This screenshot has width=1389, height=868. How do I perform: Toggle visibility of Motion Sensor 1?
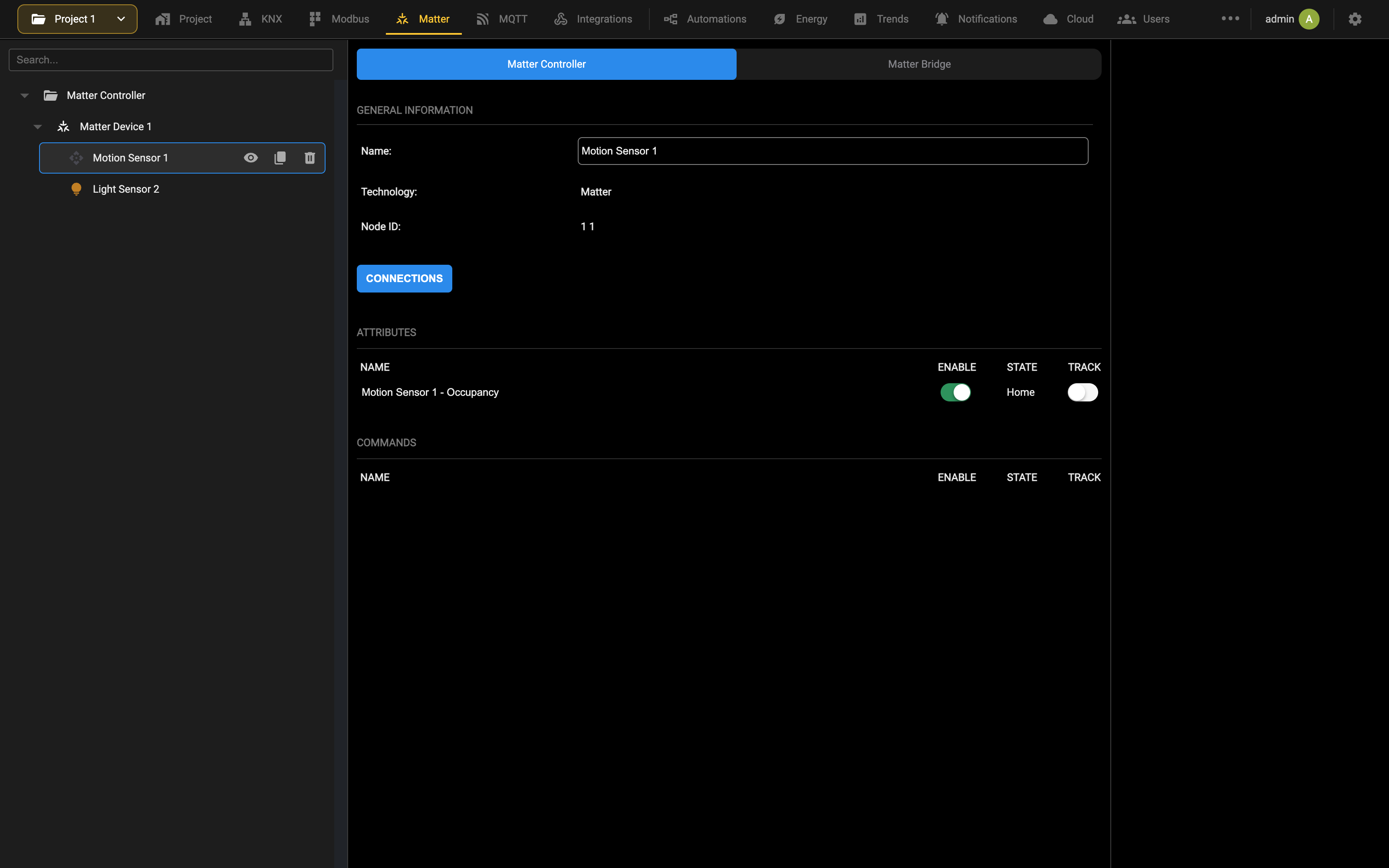pyautogui.click(x=251, y=158)
